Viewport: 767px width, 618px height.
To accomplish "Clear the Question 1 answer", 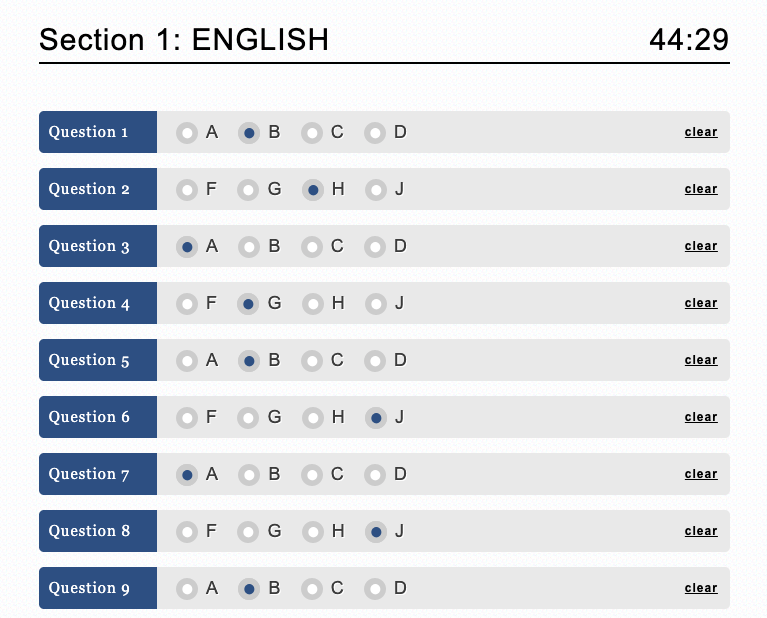I will (x=701, y=132).
